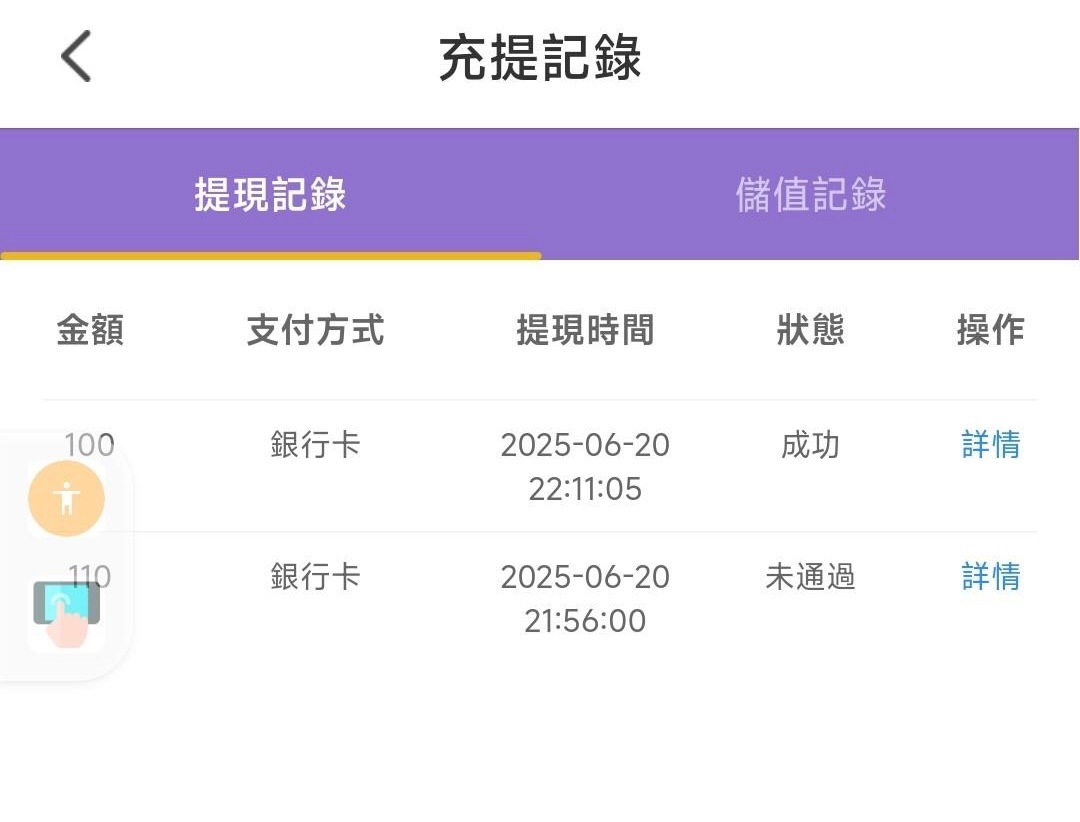Open the orange accessibility floating icon
Screen dimensions: 1080x822
click(x=66, y=499)
